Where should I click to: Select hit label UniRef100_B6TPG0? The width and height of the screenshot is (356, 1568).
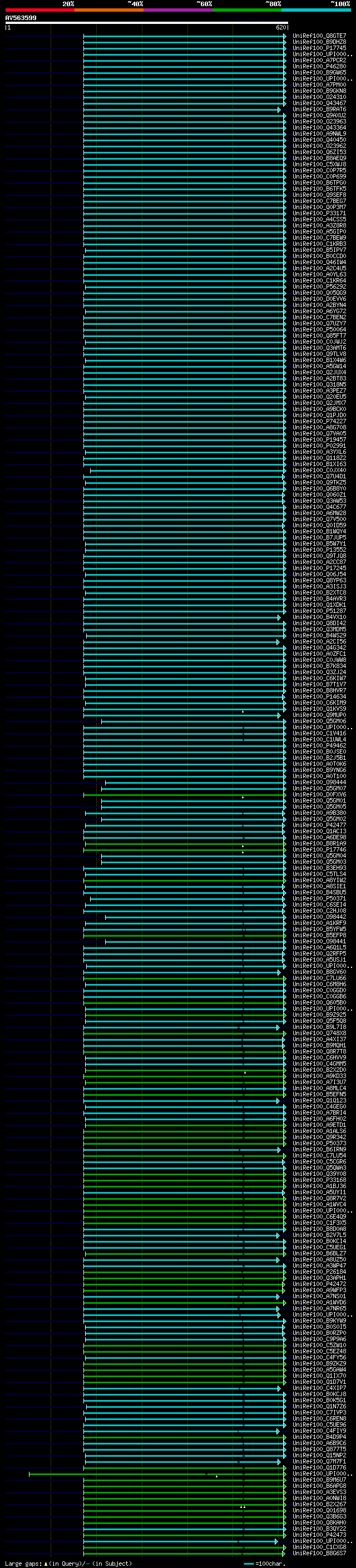click(x=319, y=182)
